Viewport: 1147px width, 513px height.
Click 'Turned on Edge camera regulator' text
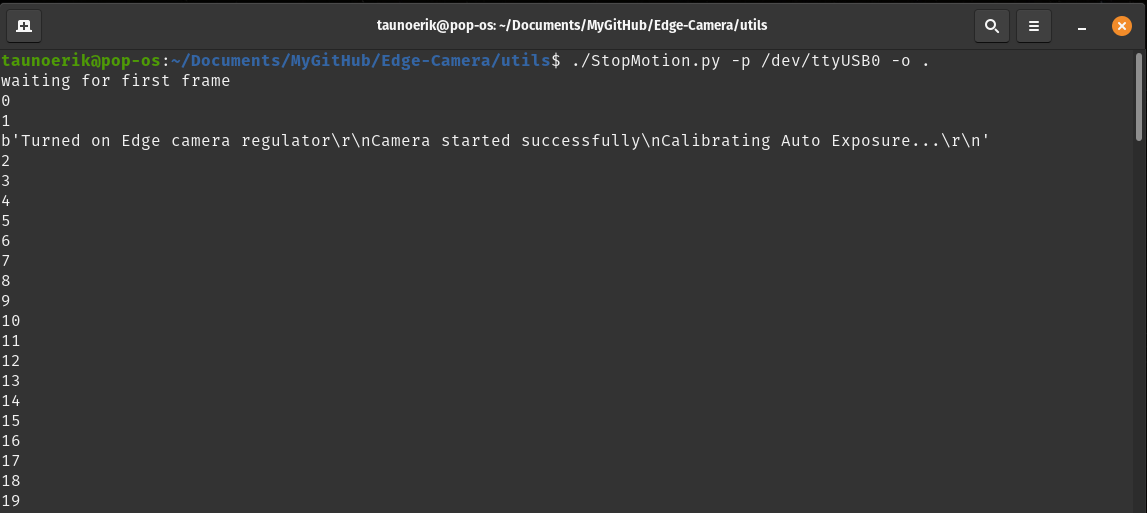click(175, 141)
